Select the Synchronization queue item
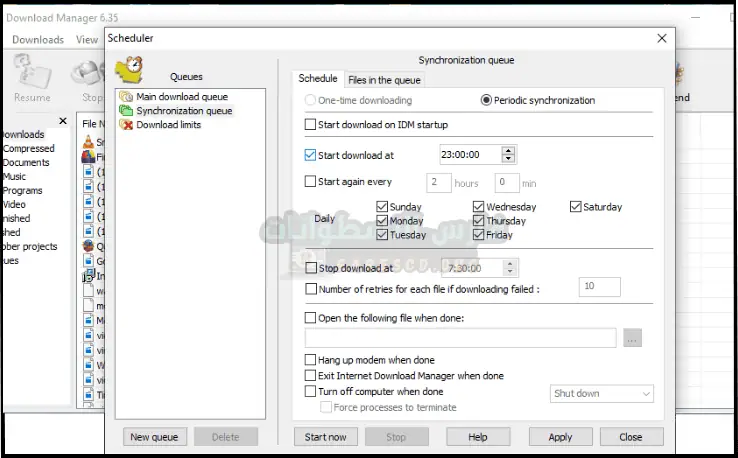This screenshot has height=458, width=738. coord(183,111)
